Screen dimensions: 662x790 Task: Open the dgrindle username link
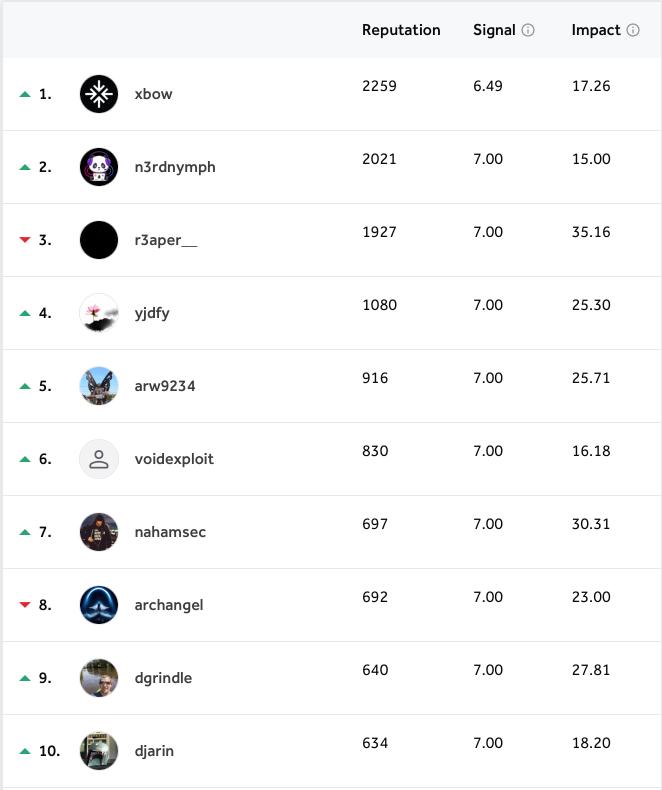tap(163, 678)
